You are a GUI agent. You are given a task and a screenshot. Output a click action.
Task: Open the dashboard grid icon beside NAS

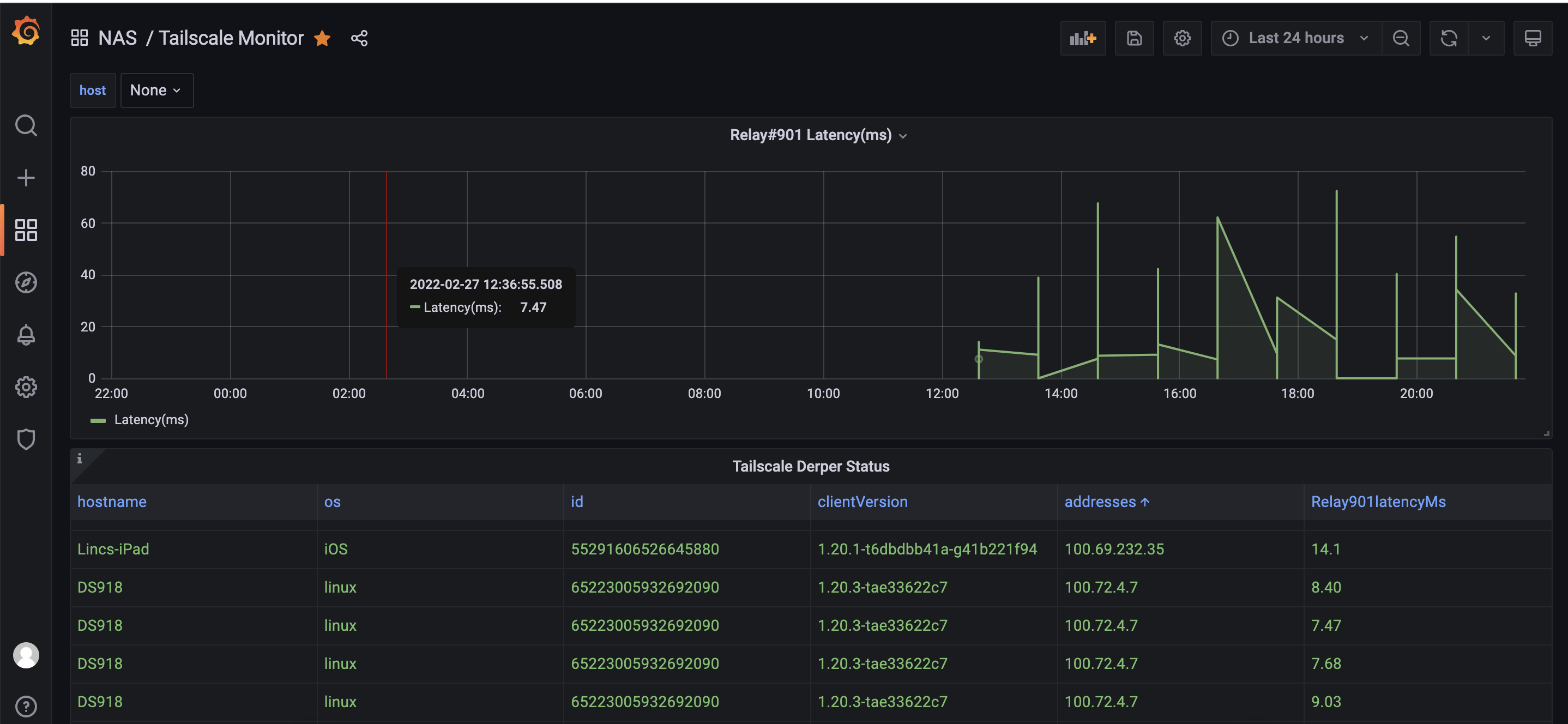tap(80, 38)
